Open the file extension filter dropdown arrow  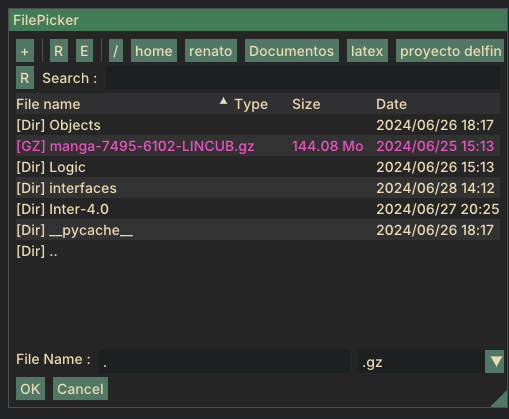click(x=495, y=362)
